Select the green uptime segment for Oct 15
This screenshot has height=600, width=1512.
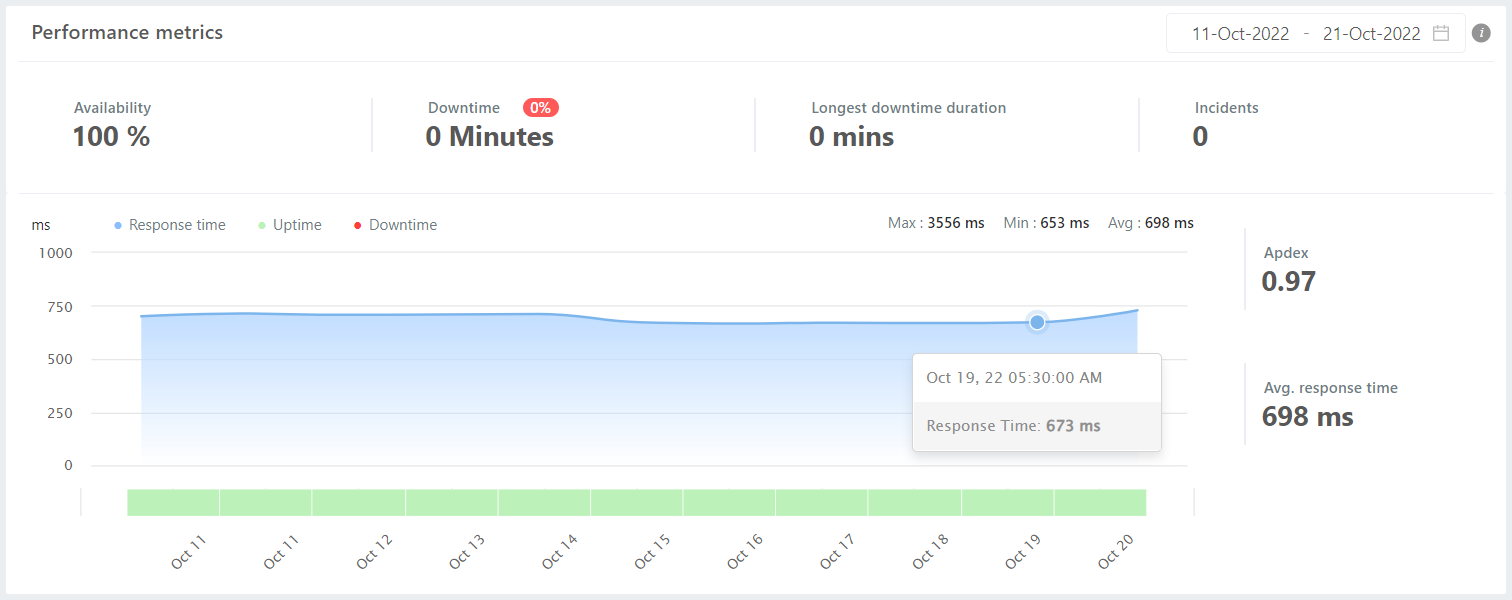click(x=636, y=502)
